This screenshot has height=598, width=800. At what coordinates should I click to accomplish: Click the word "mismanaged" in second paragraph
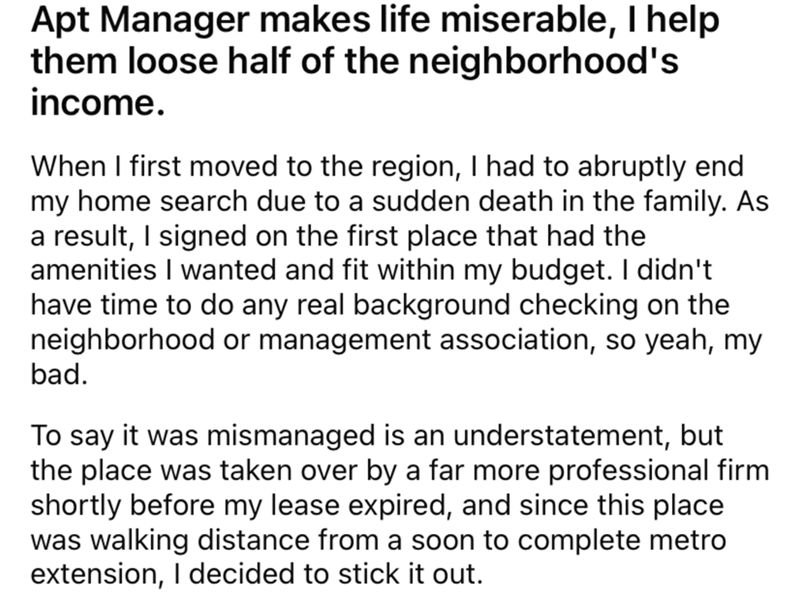pyautogui.click(x=246, y=437)
